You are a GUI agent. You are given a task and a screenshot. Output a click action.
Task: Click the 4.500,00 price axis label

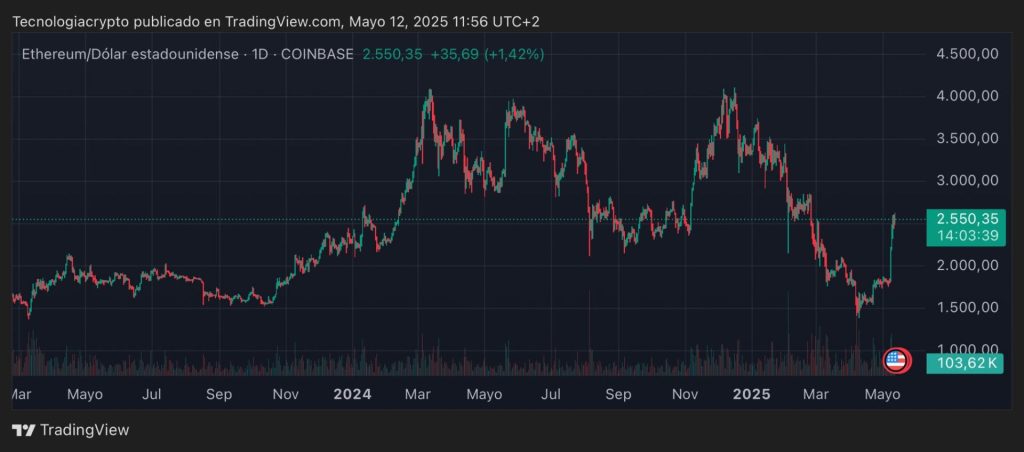[968, 54]
